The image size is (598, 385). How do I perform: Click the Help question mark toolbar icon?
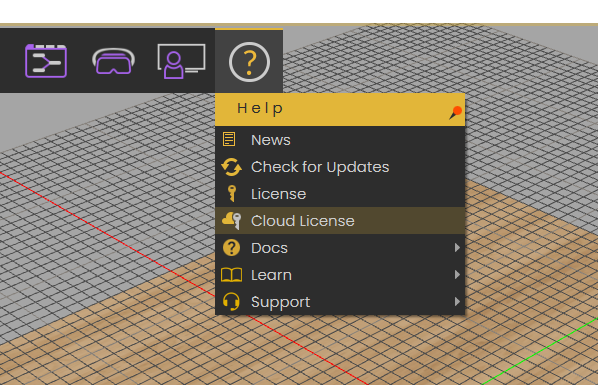click(249, 62)
